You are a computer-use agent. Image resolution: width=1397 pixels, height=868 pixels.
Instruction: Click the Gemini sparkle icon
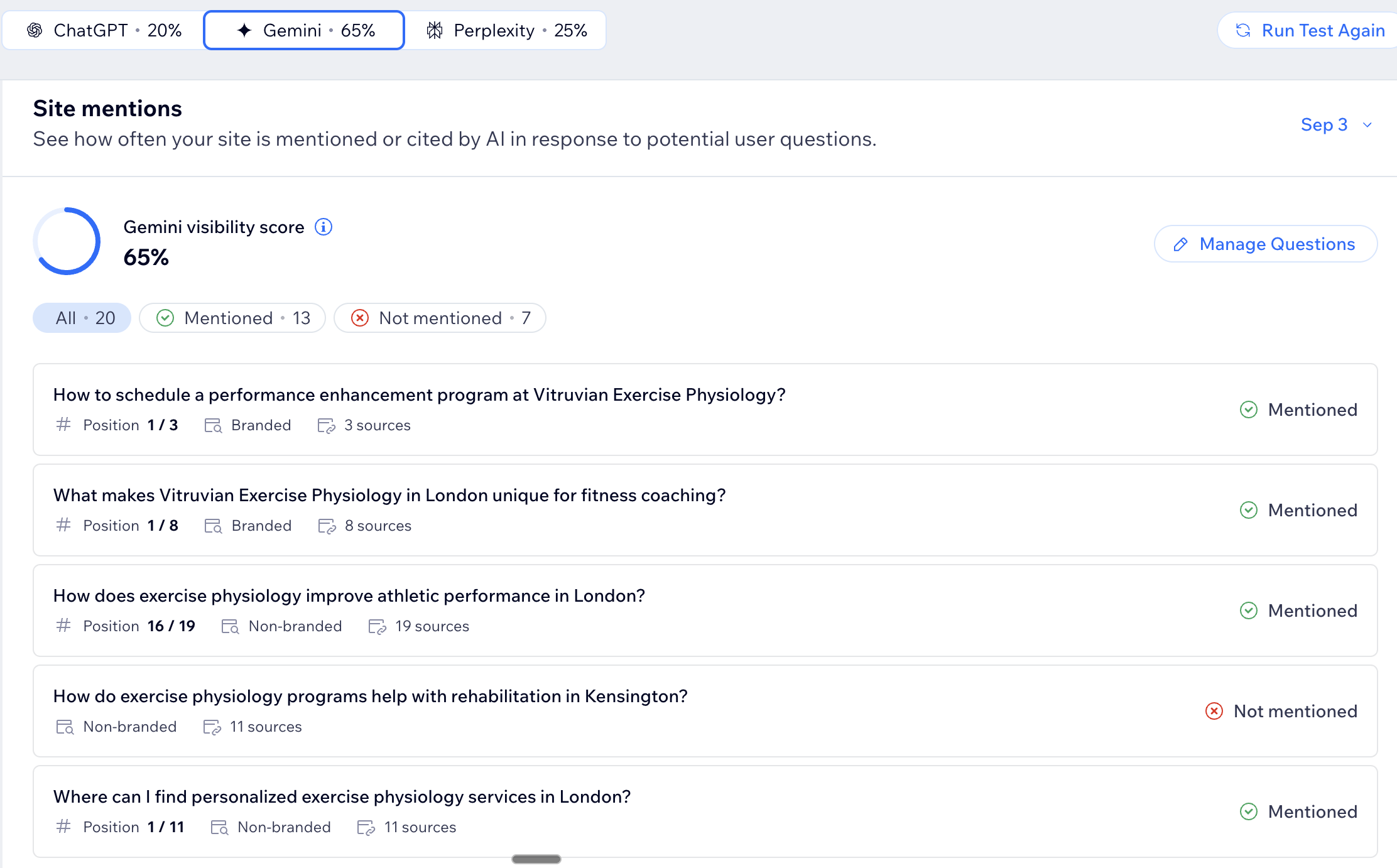coord(244,30)
